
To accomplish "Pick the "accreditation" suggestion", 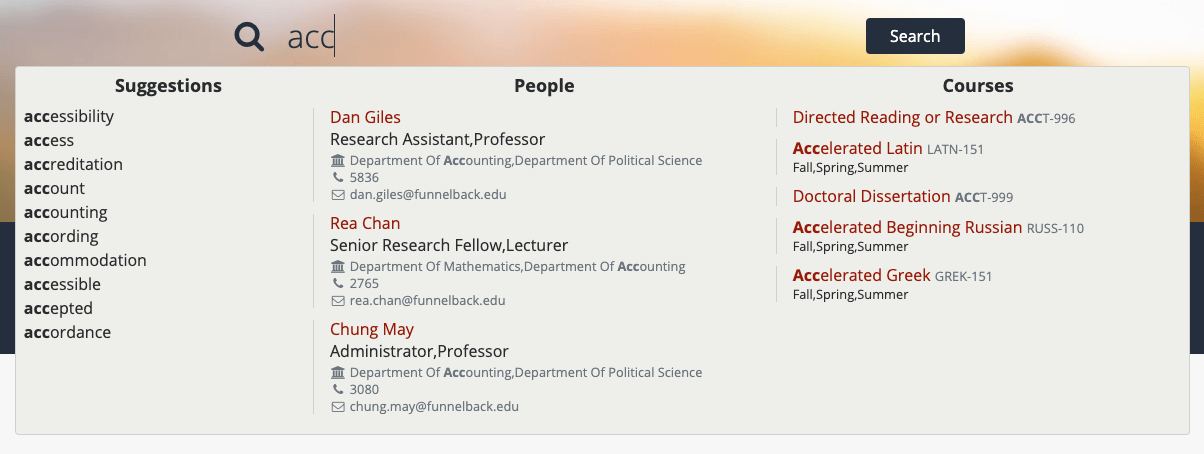I will (73, 164).
